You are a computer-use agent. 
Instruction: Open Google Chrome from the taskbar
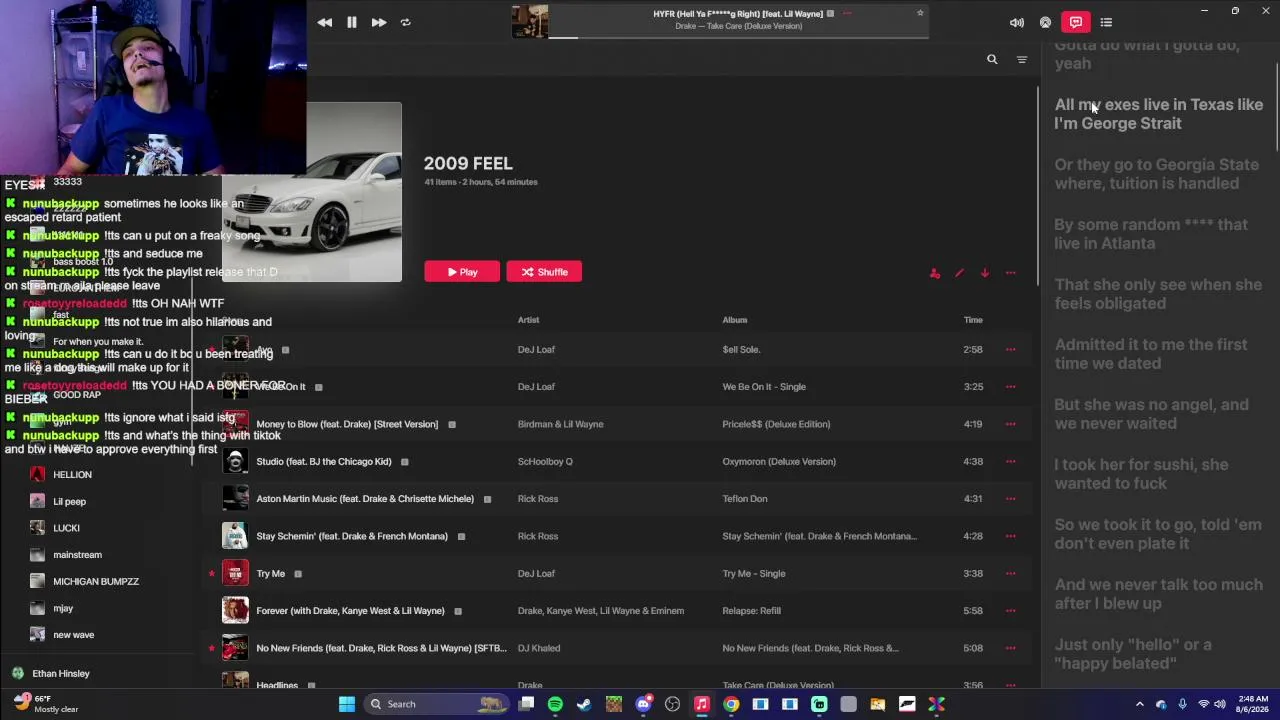point(731,704)
